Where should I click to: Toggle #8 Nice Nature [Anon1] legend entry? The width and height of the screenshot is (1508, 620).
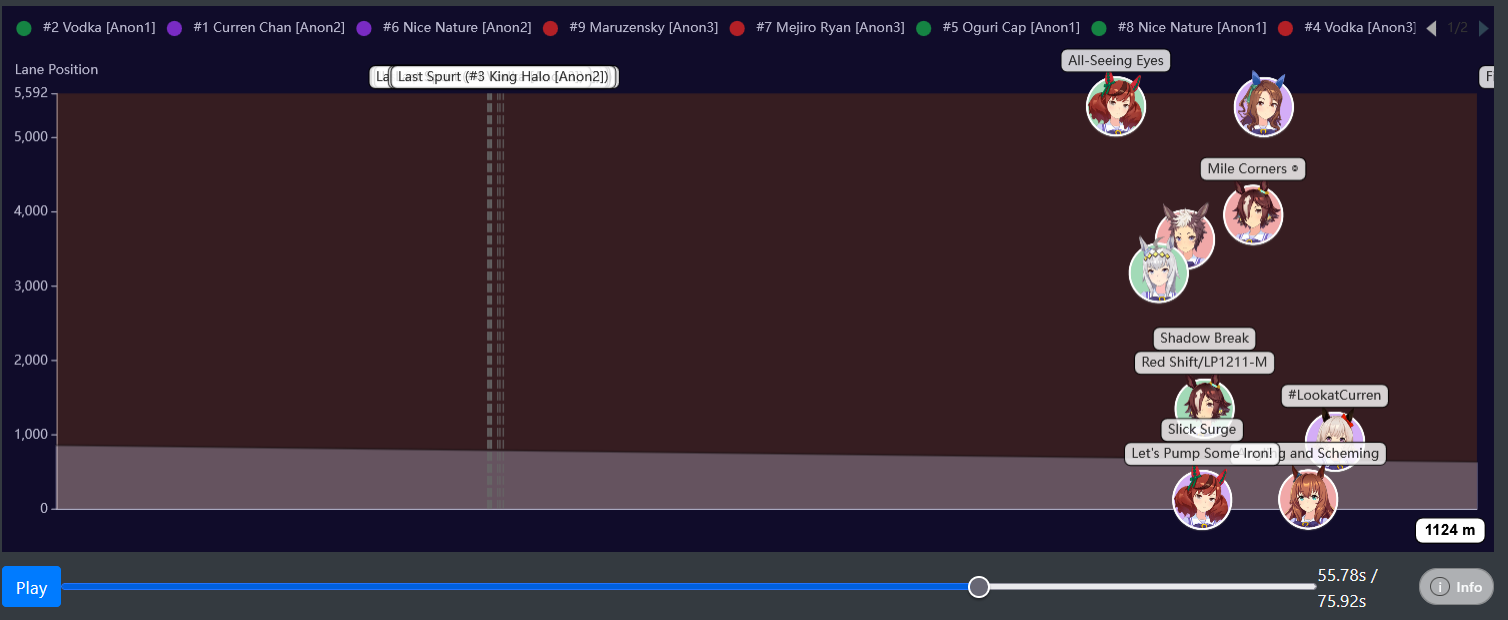pos(1179,28)
